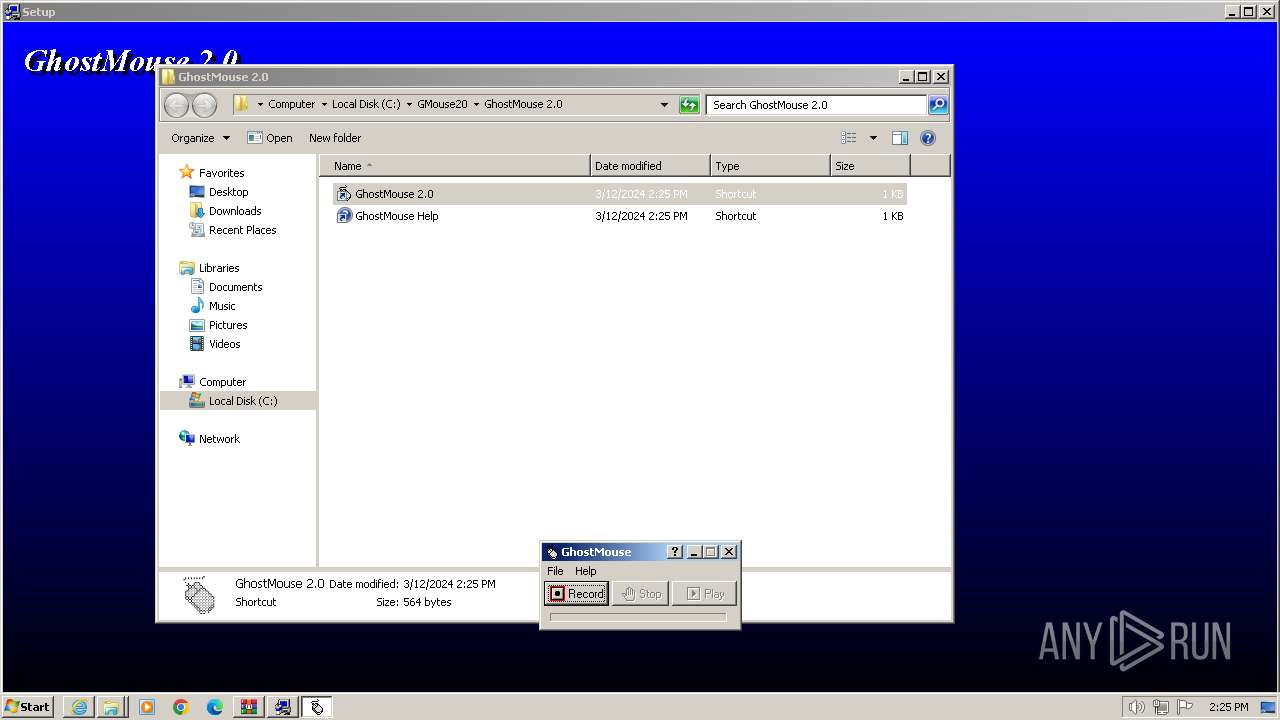1280x720 pixels.
Task: Click the GhostMouse 2.0 shortcut icon in file list
Action: tap(344, 194)
